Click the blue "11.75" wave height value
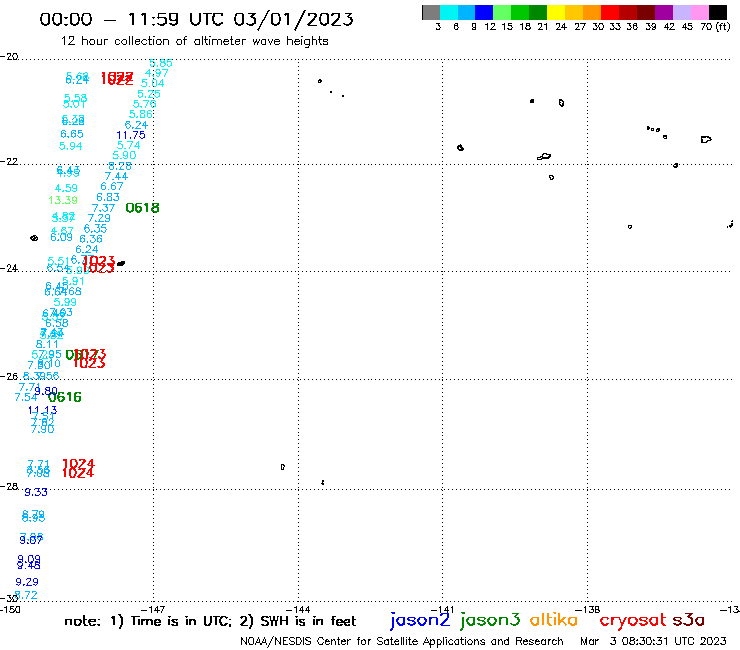The width and height of the screenshot is (740, 650). tap(131, 135)
